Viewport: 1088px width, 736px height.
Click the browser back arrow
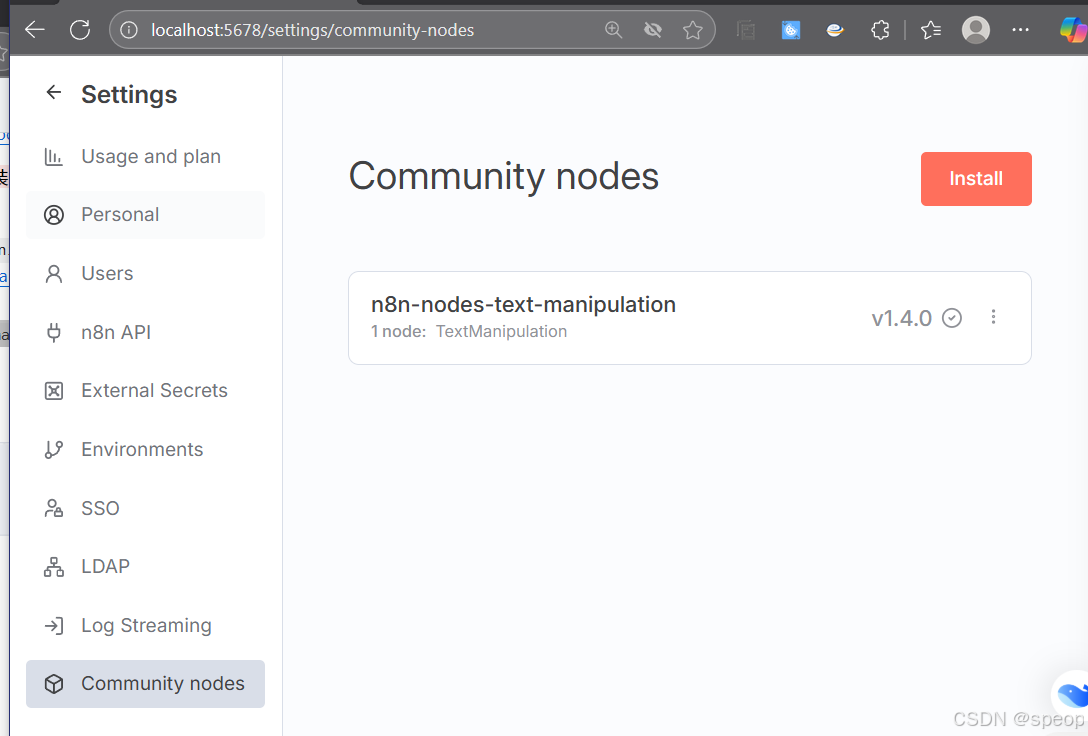pyautogui.click(x=35, y=30)
